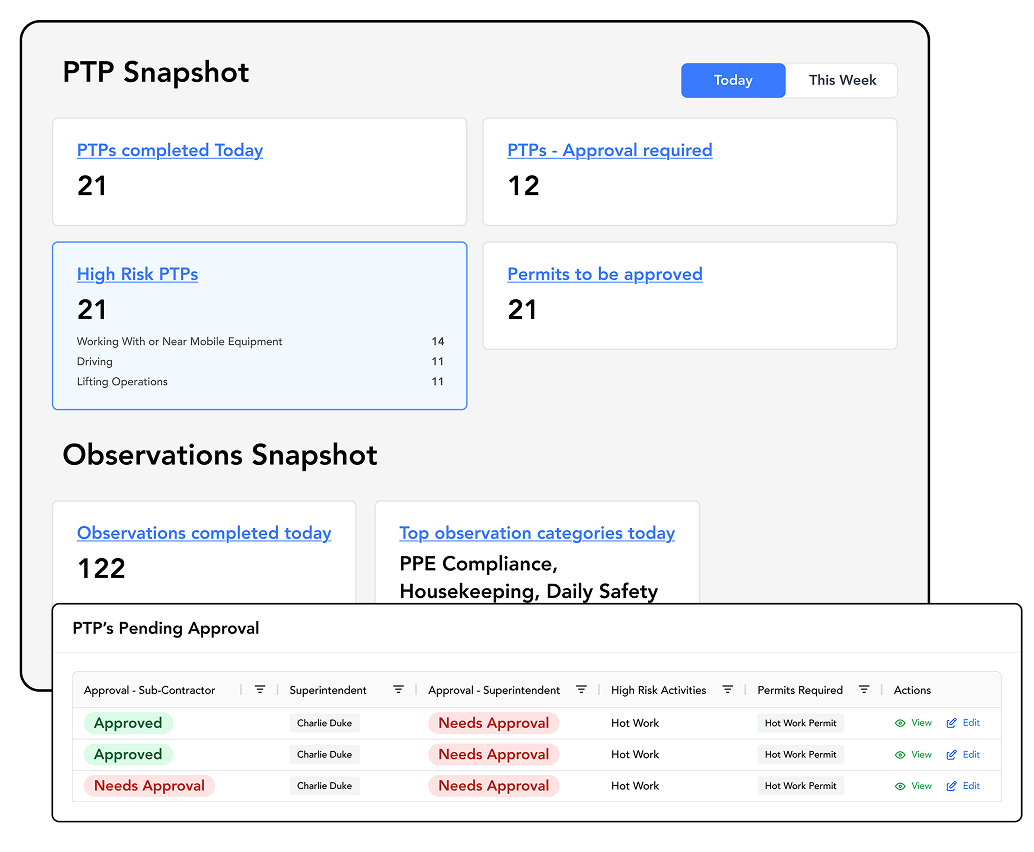1034x852 pixels.
Task: Open the PTPs completed Today link
Action: [x=170, y=150]
